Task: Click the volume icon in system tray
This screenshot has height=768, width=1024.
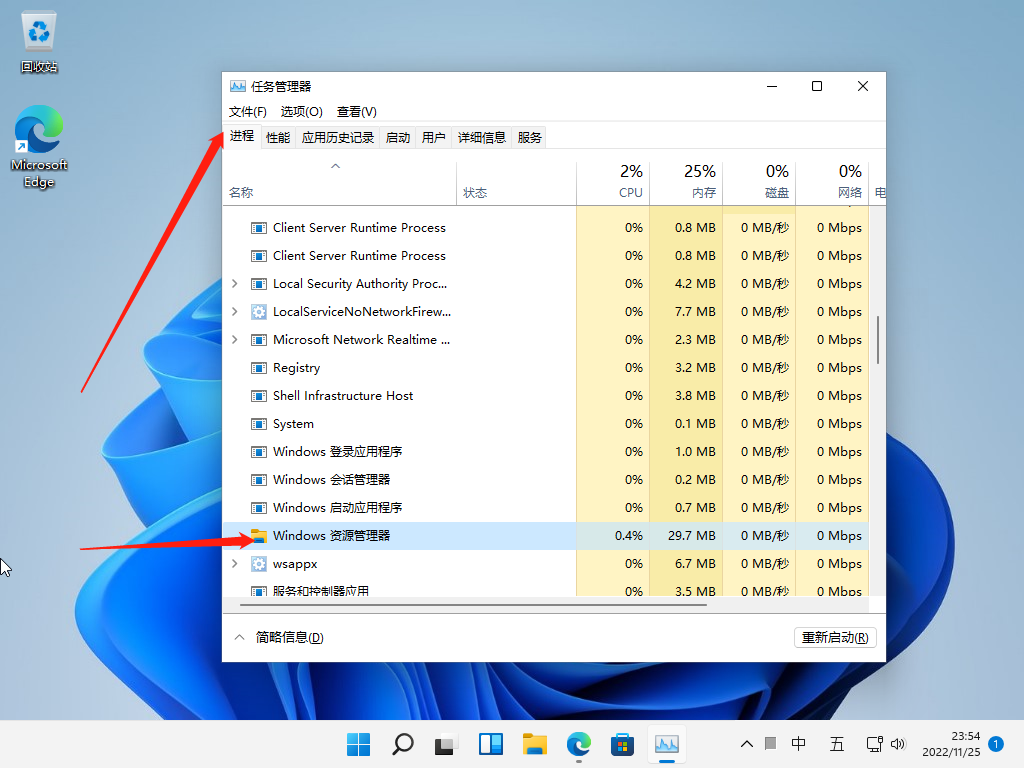Action: [898, 744]
